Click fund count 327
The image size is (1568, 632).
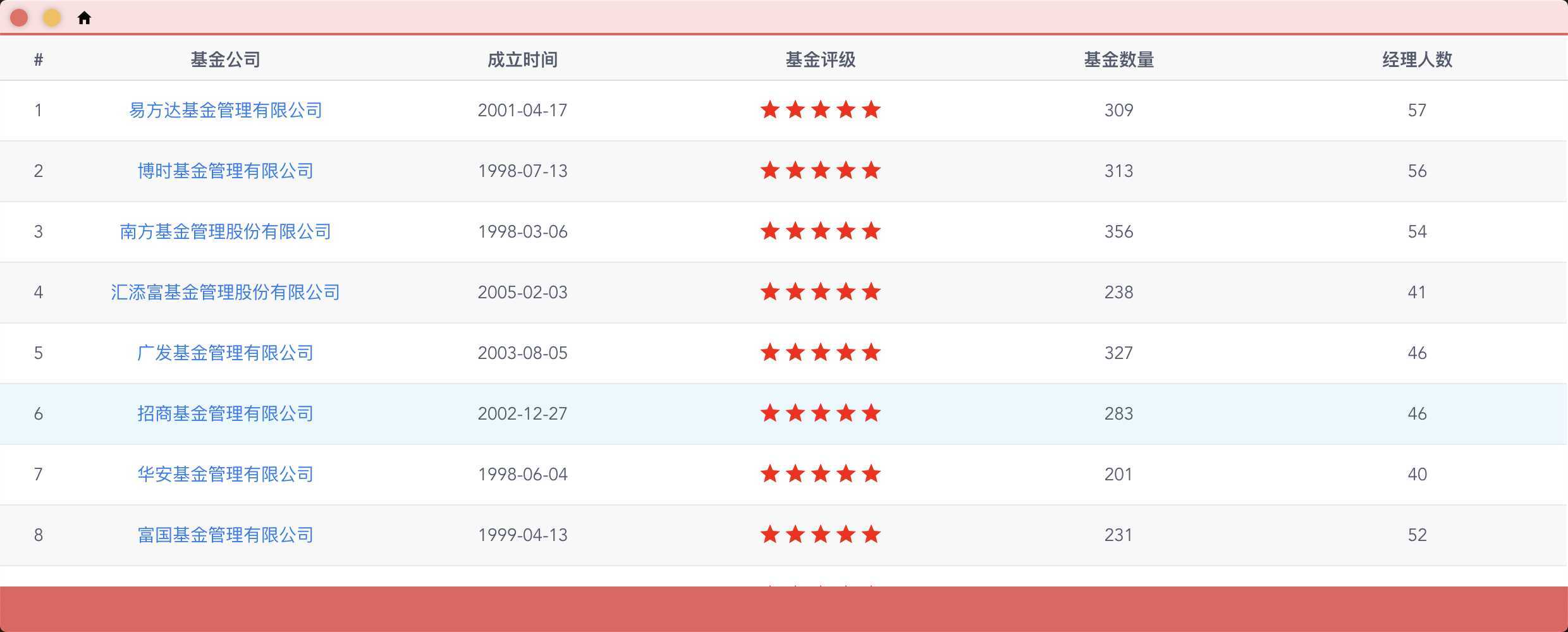(1119, 353)
